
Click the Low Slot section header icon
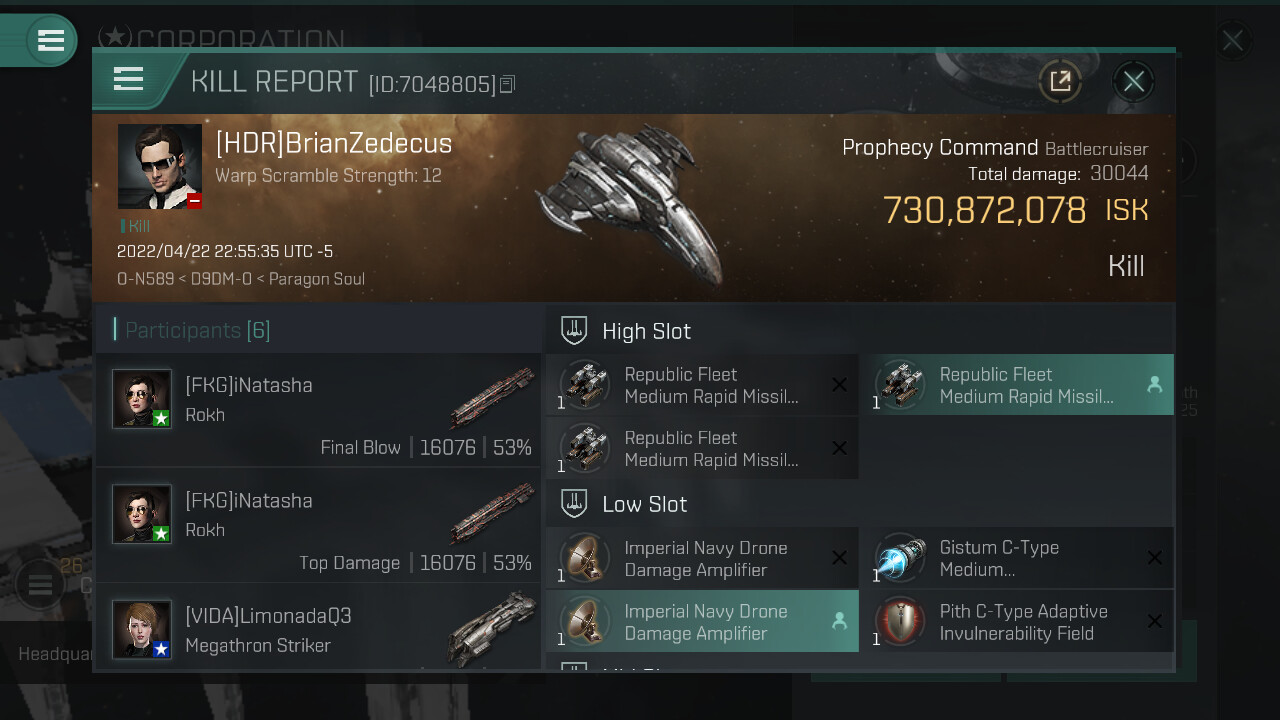574,504
